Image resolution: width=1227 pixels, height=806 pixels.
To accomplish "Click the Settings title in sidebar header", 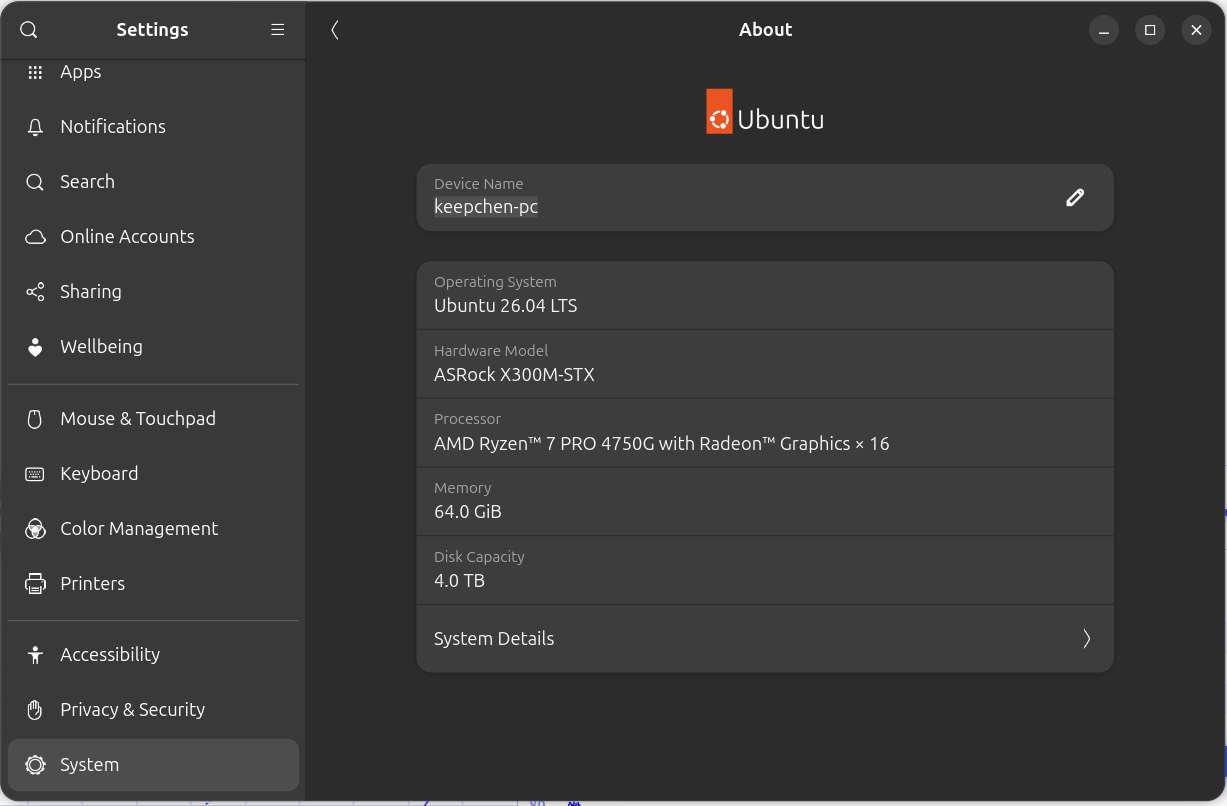I will point(152,30).
